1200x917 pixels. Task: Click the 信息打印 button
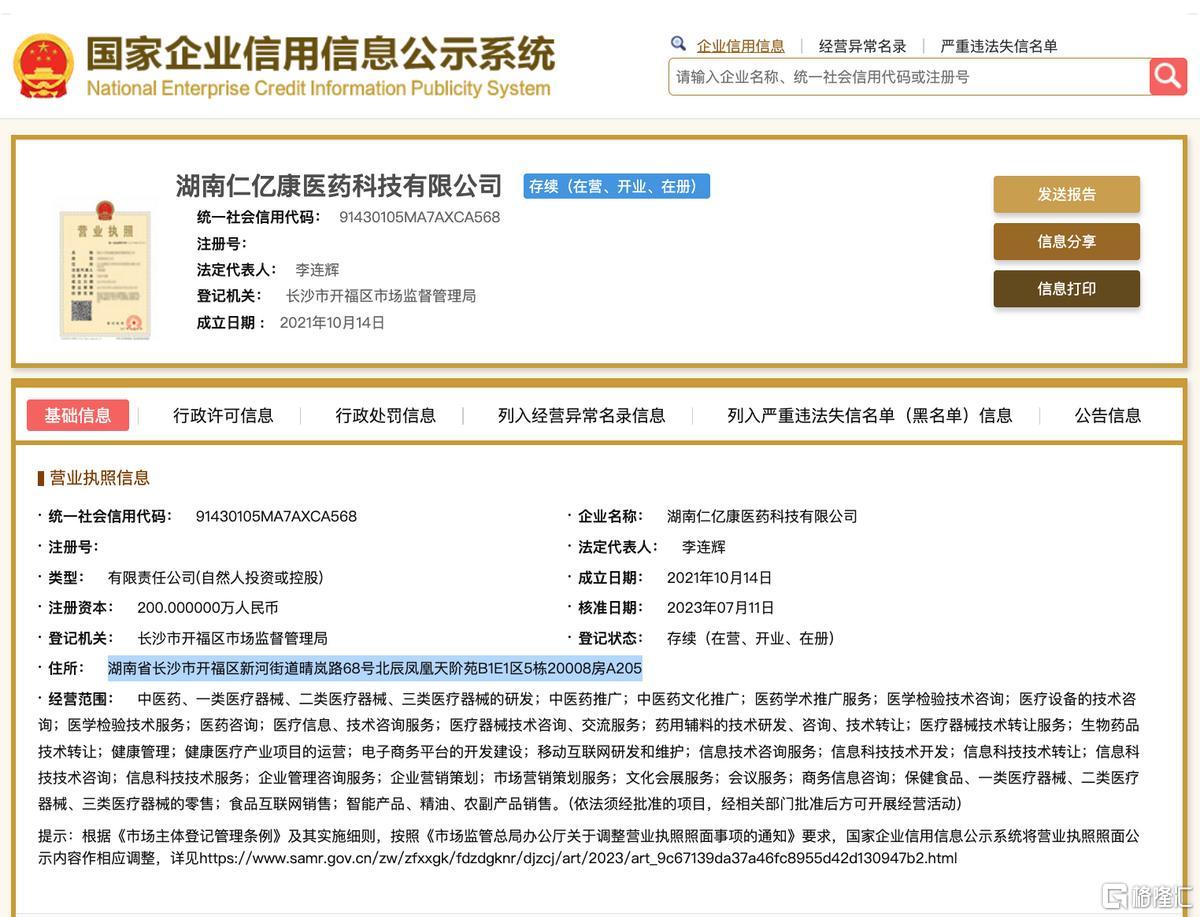coord(1066,288)
